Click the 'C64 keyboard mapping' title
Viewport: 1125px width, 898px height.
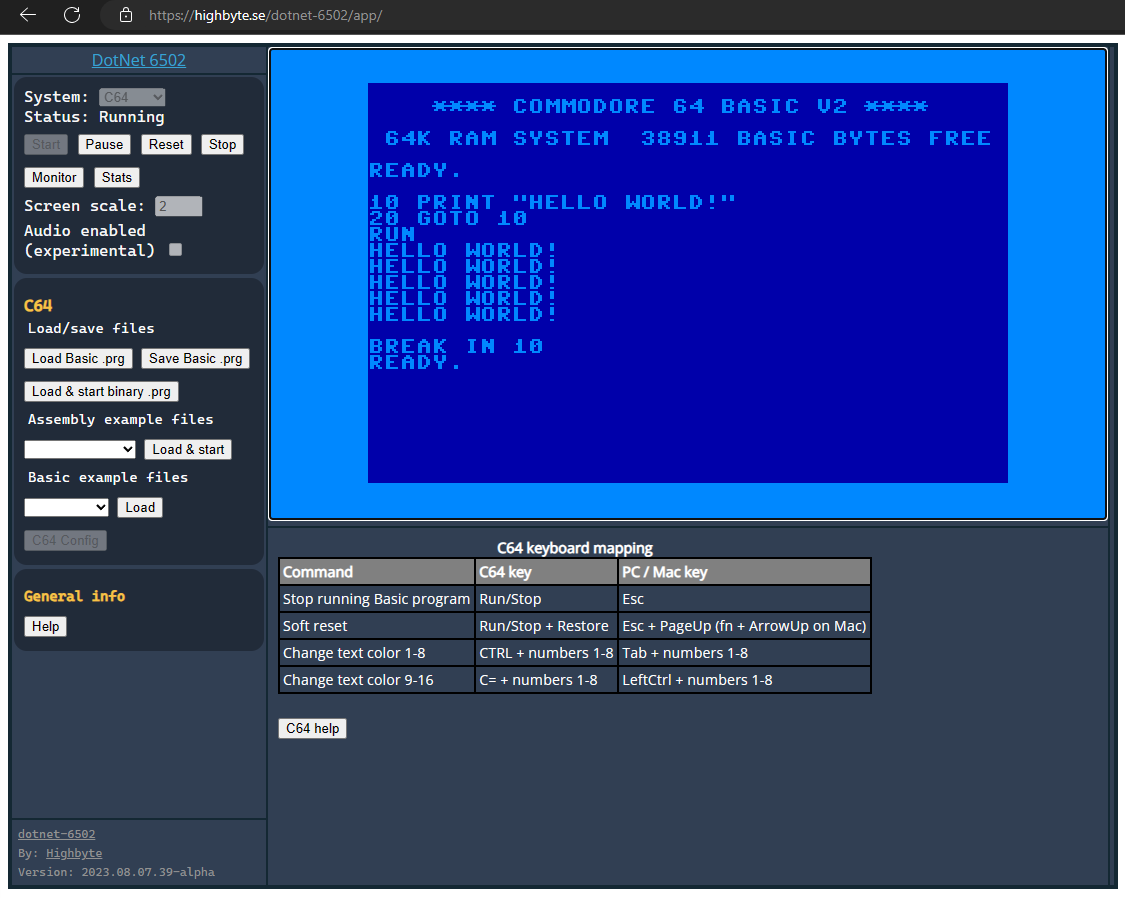[575, 548]
